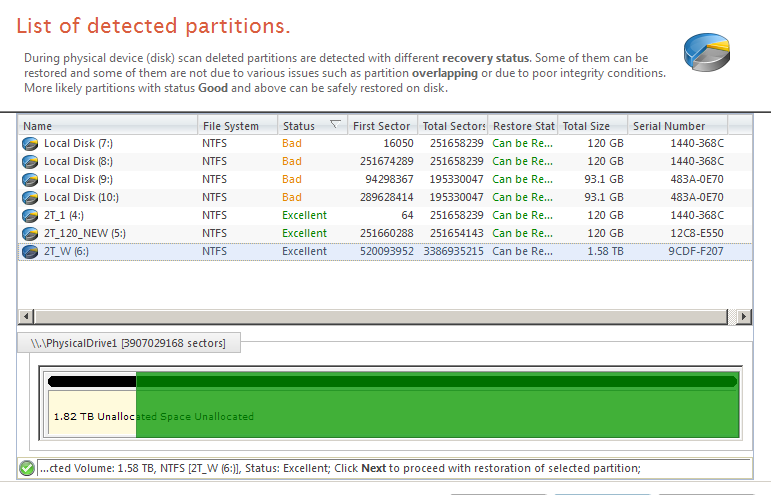Click the Excellent status of 2T_1 (4:)
The width and height of the screenshot is (771, 495).
(x=304, y=216)
